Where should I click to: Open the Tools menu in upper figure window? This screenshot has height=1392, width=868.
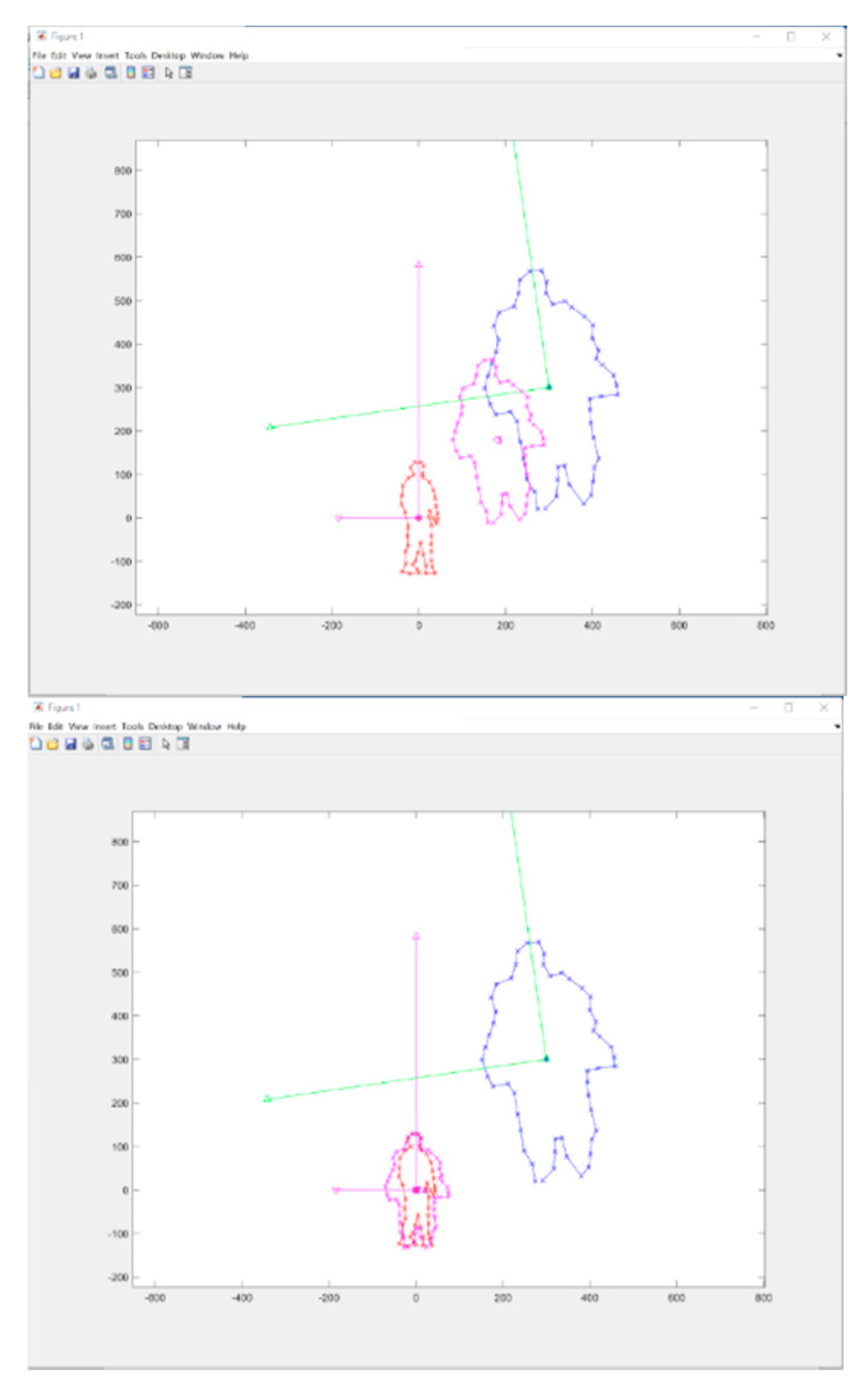pos(135,56)
